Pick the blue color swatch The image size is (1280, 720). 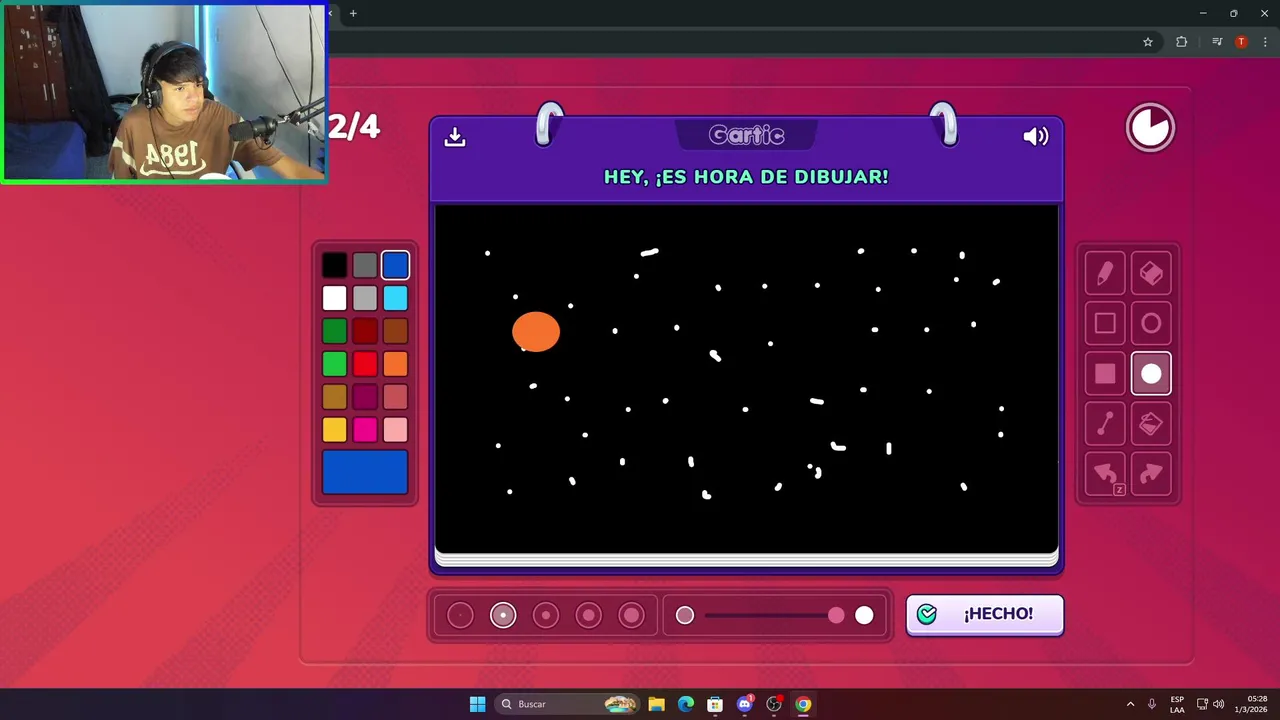pyautogui.click(x=395, y=265)
